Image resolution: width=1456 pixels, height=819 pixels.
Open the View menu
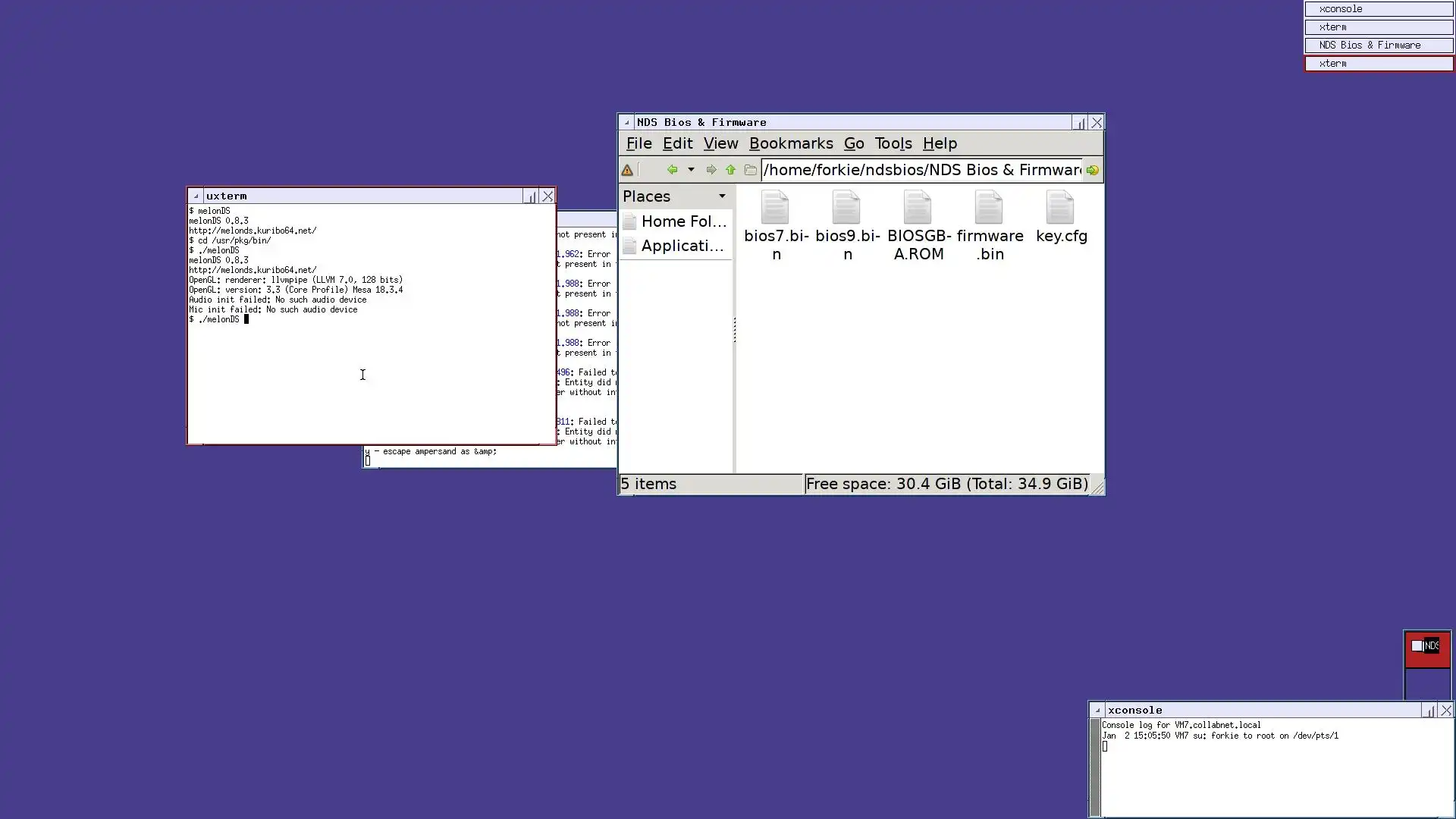720,143
